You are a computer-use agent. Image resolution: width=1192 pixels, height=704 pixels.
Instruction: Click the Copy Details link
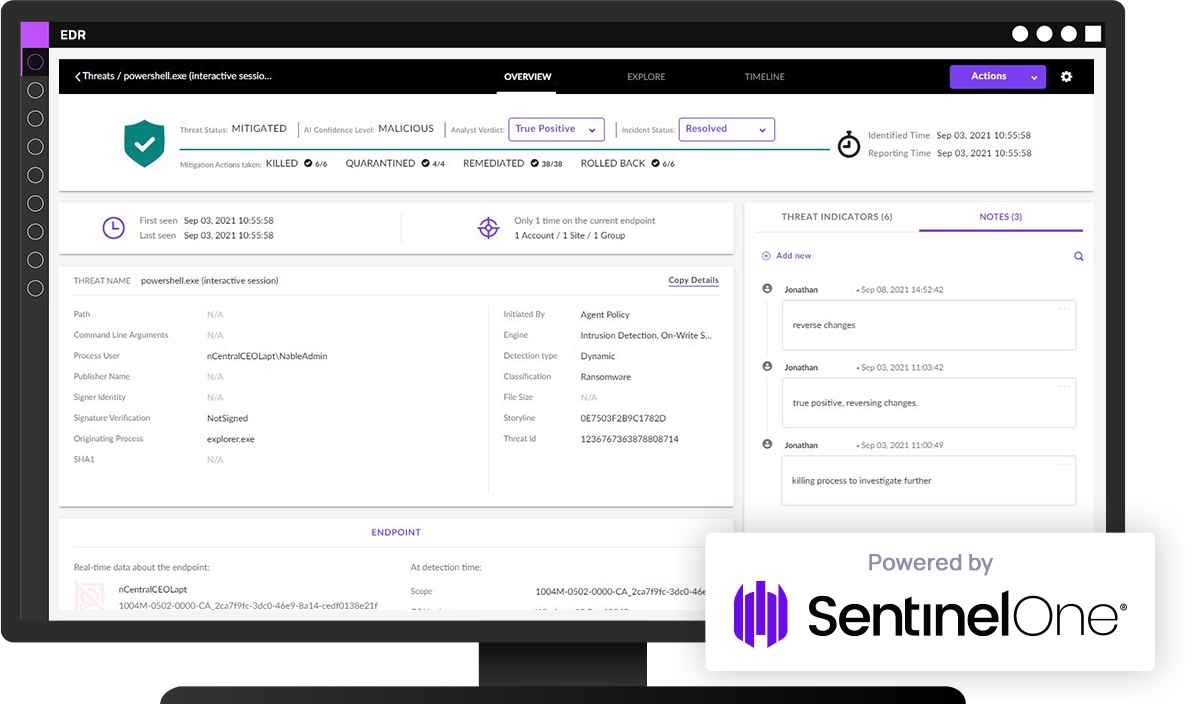click(x=693, y=280)
